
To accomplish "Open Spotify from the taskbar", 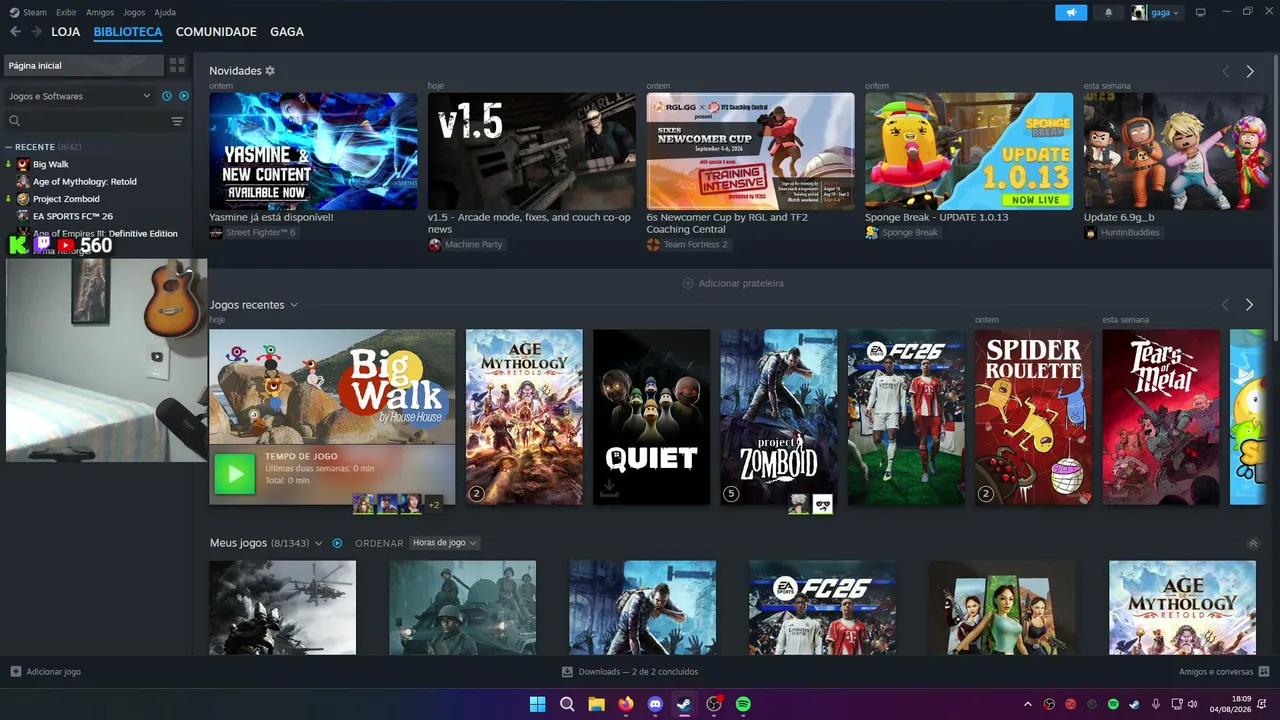I will 743,704.
